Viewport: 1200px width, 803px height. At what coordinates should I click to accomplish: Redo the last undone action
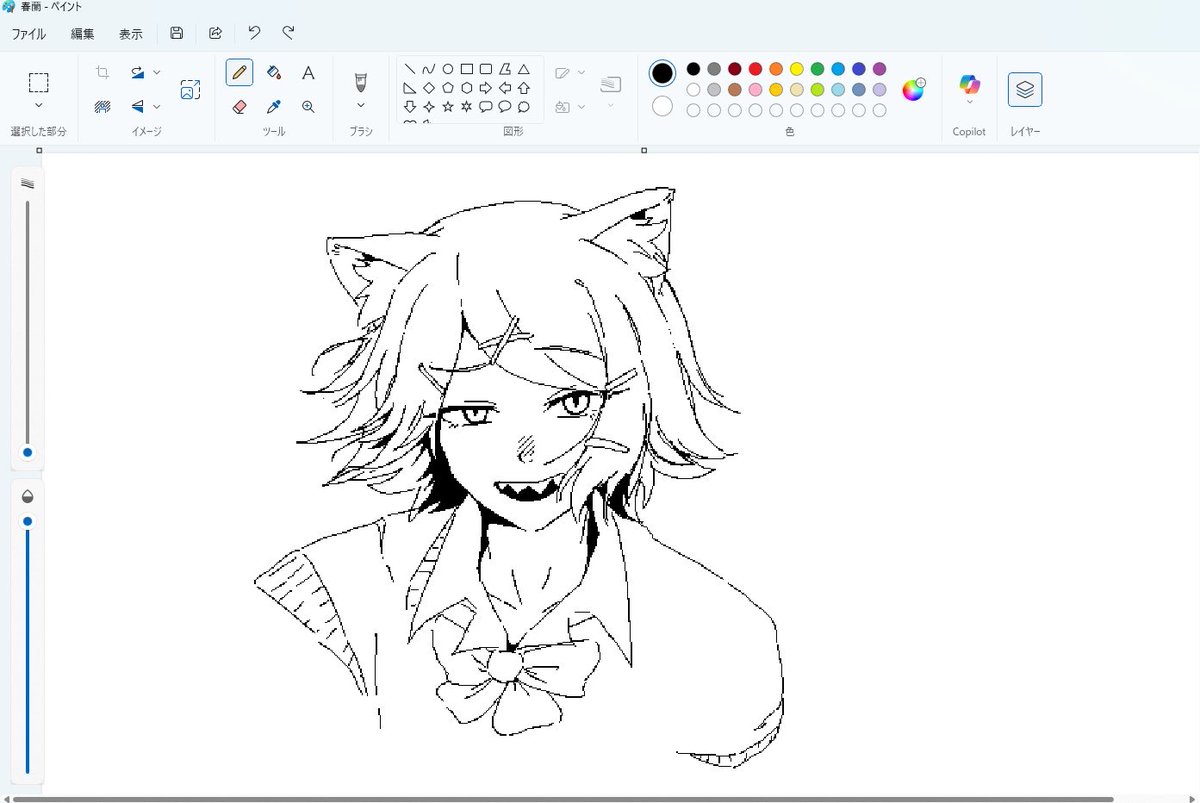coord(288,33)
